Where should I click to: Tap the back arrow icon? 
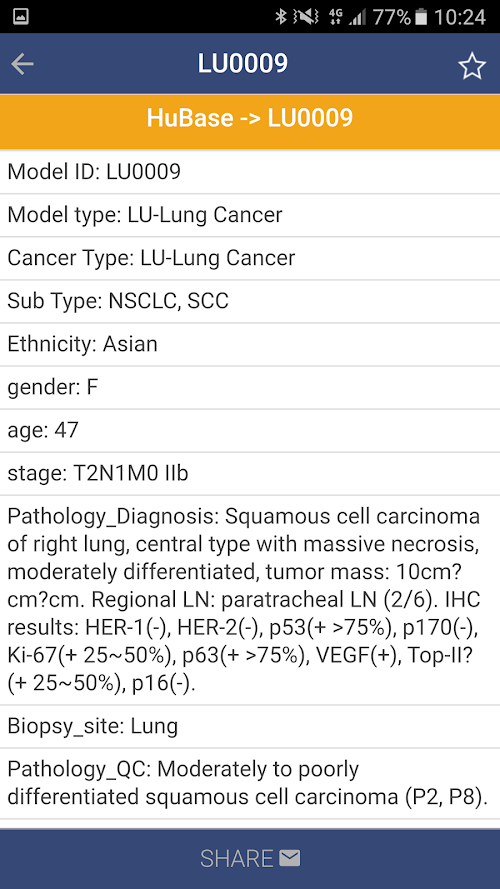[x=22, y=64]
